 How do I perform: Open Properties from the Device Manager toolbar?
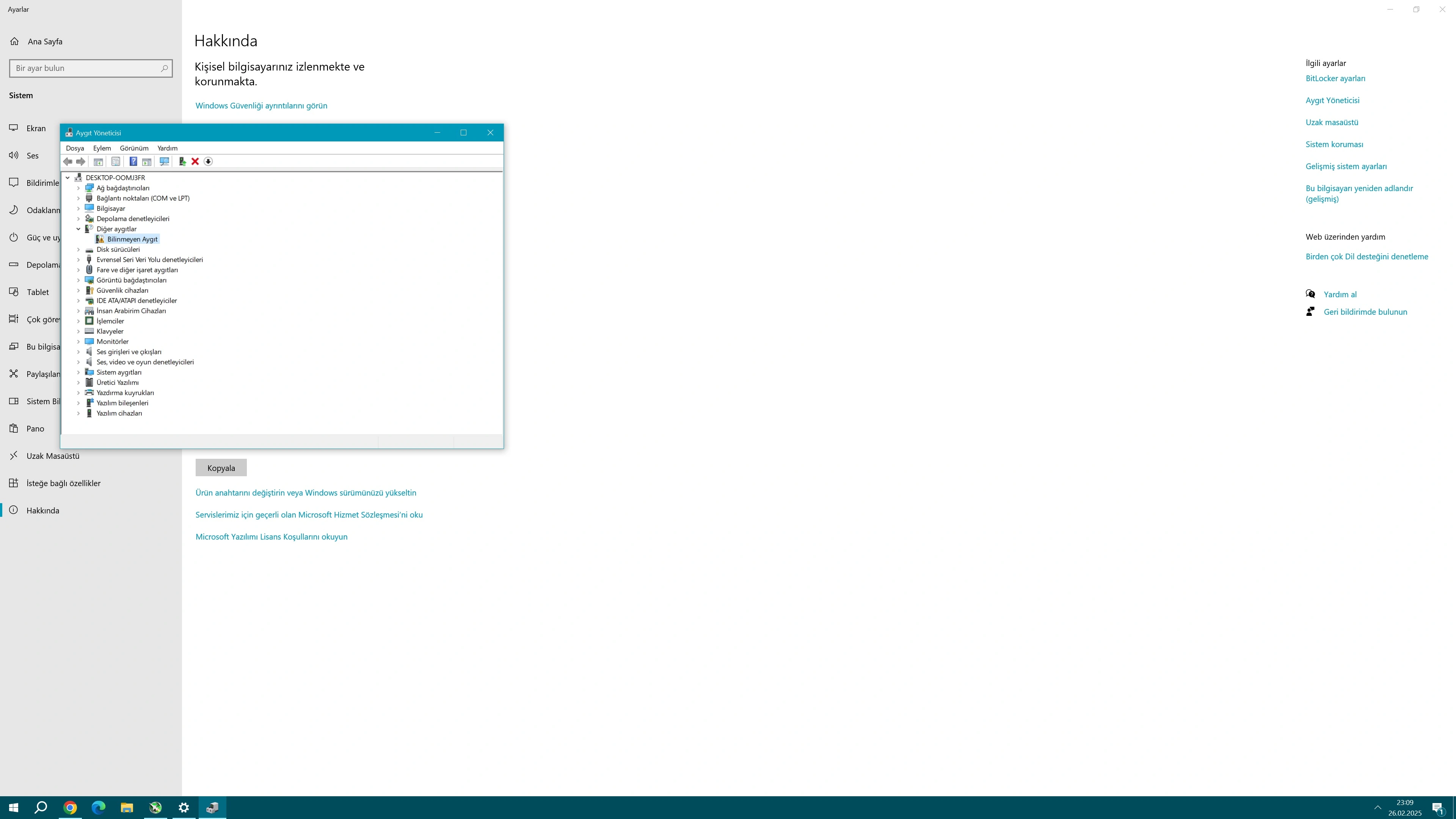tap(115, 162)
